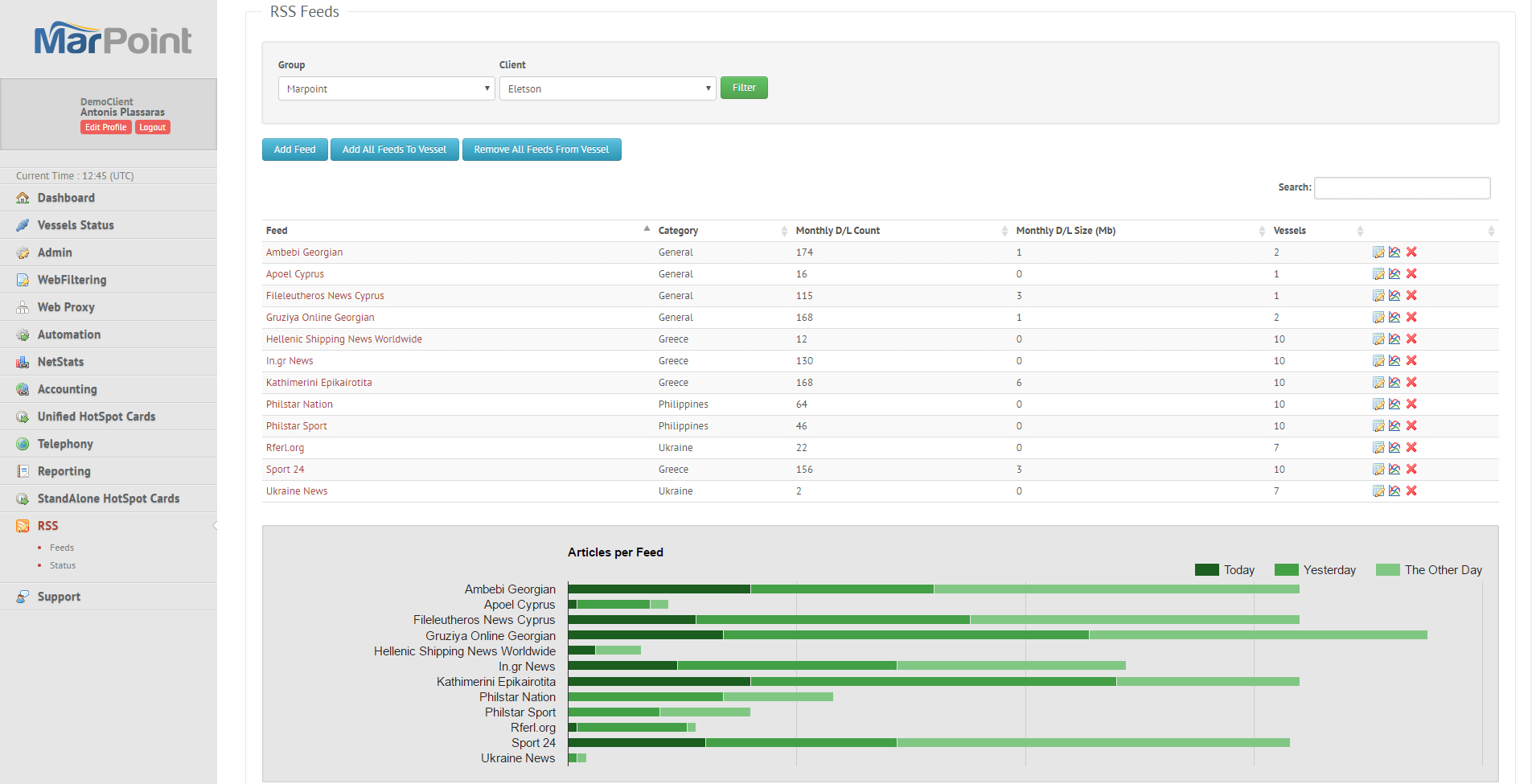Delete Philstar Nation feed with red X

click(1411, 404)
